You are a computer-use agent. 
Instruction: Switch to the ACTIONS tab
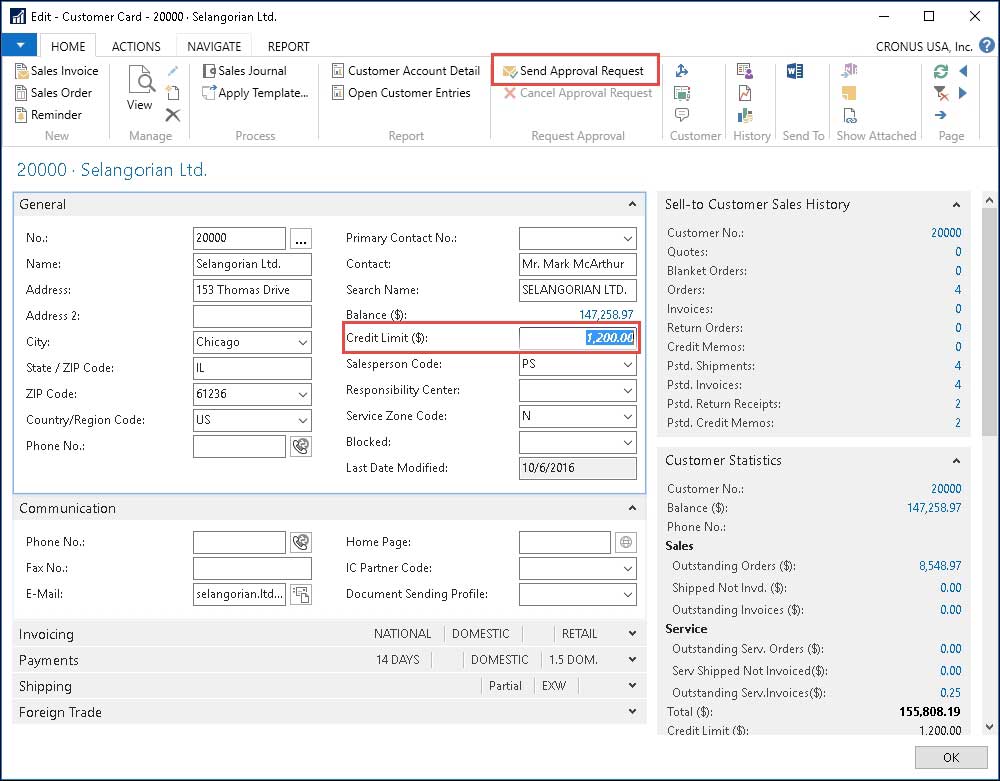tap(136, 46)
